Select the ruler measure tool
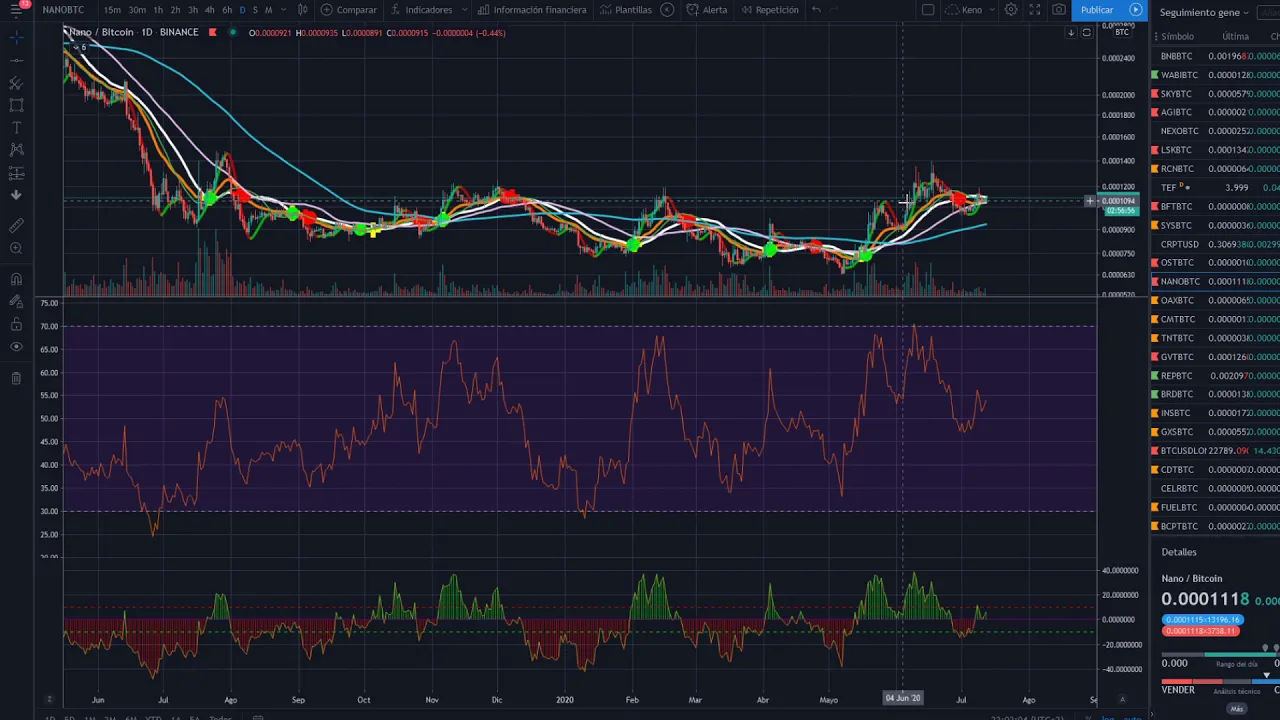The height and width of the screenshot is (720, 1280). (16, 226)
